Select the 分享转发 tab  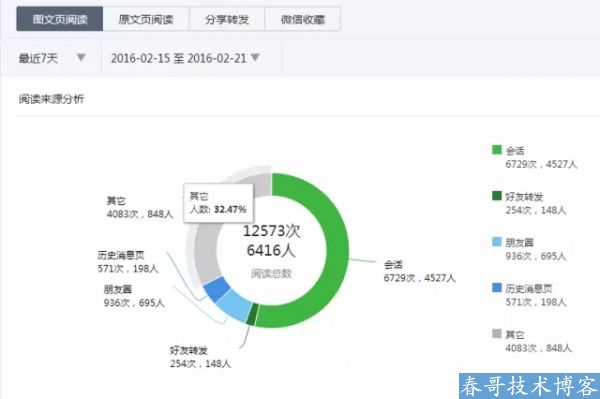coord(227,19)
